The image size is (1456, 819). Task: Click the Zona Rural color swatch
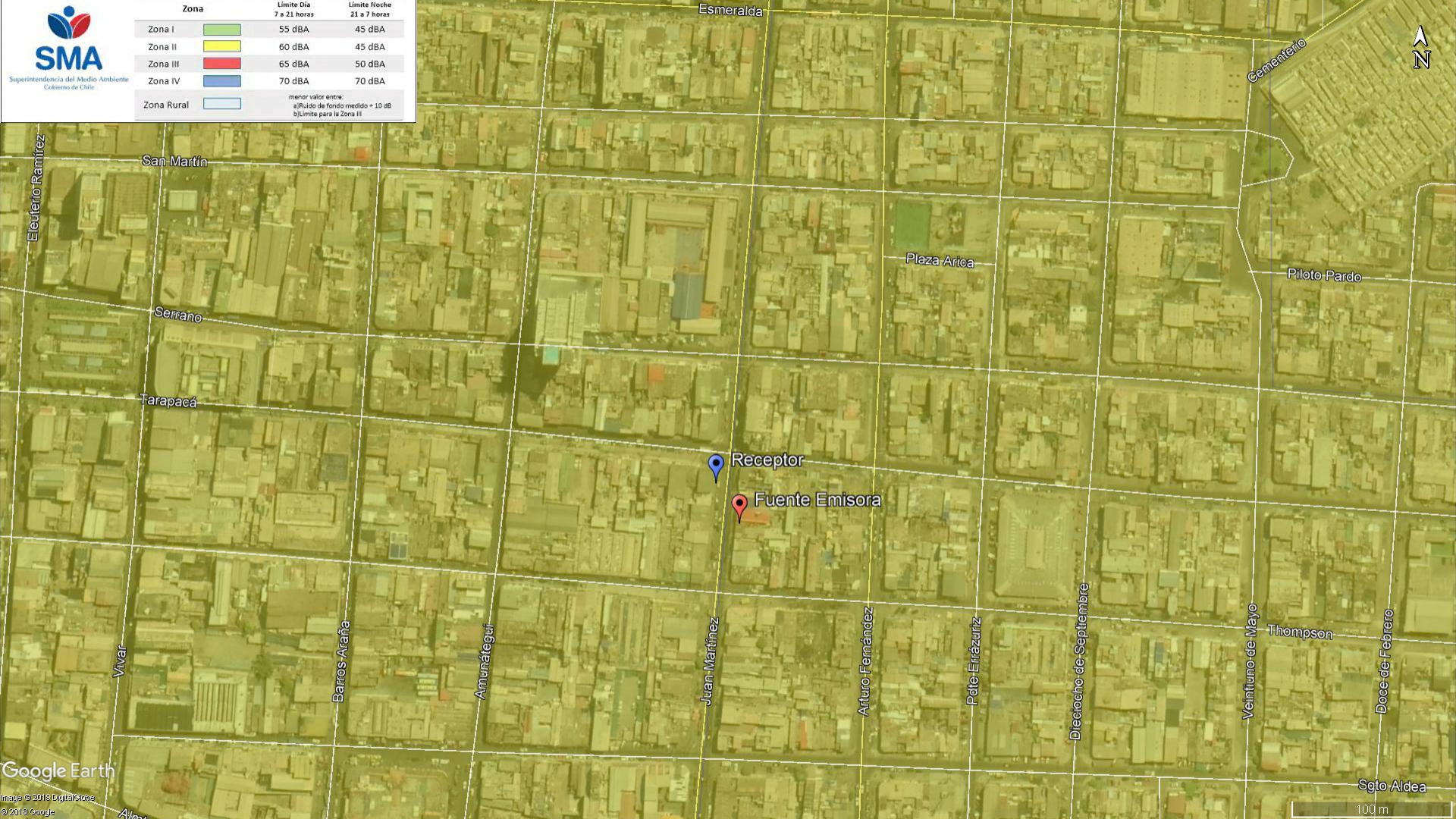[x=221, y=104]
